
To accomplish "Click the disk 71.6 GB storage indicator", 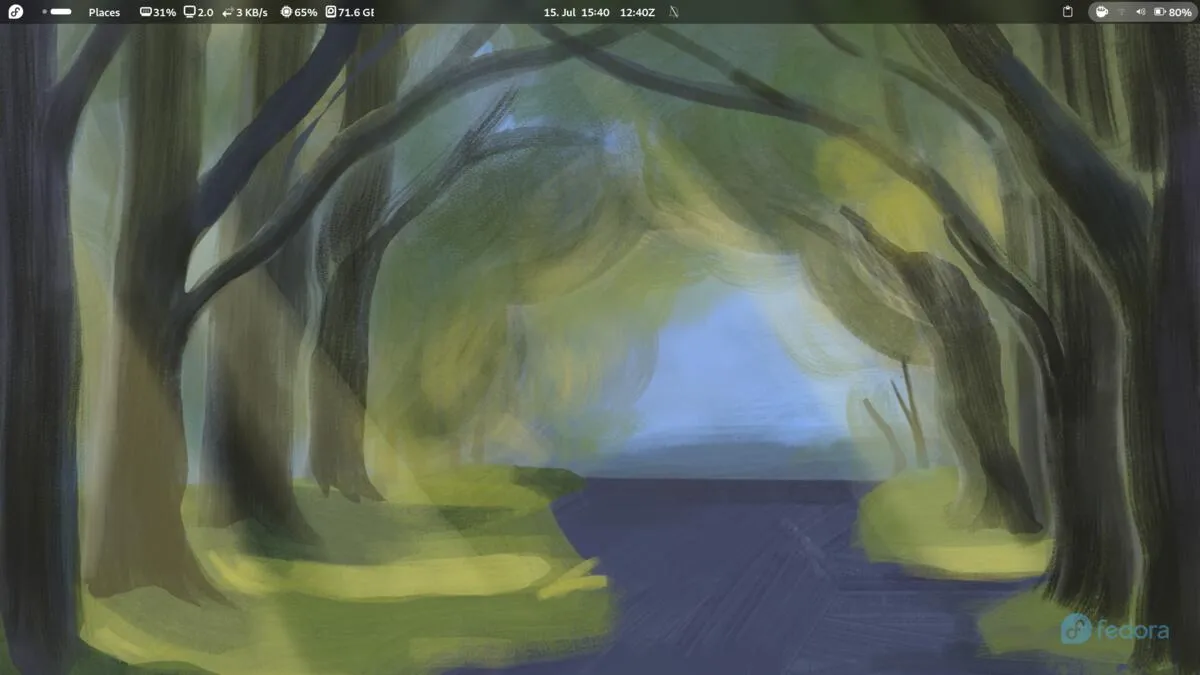I will click(350, 12).
